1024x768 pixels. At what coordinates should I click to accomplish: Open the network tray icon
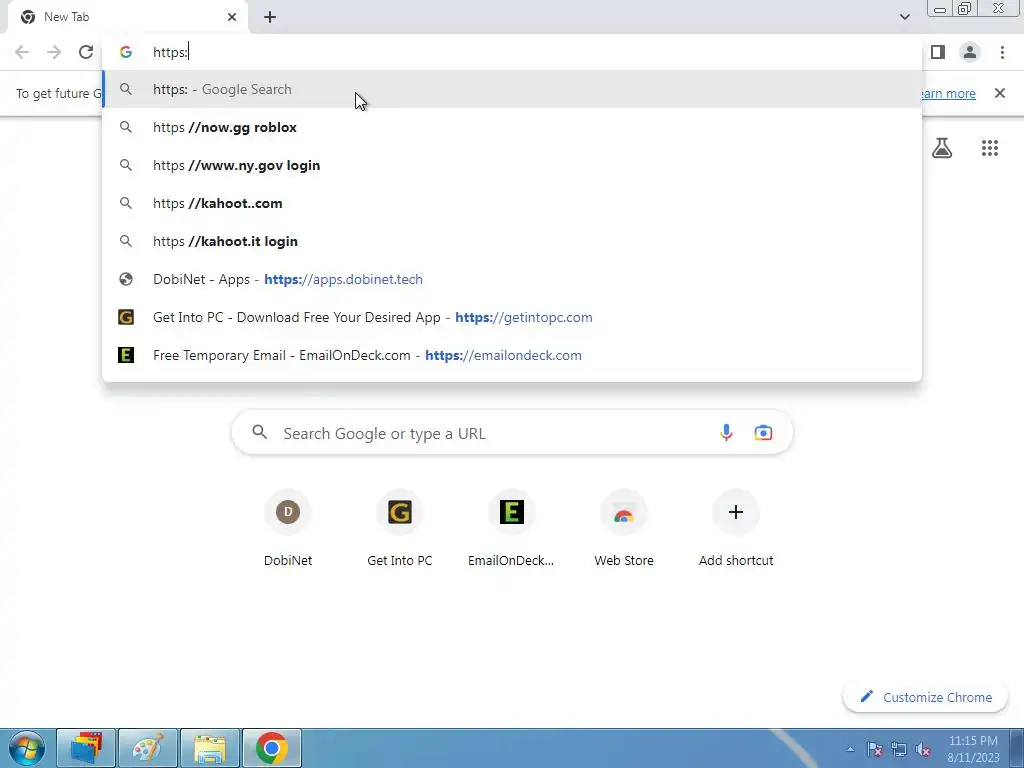pos(899,750)
